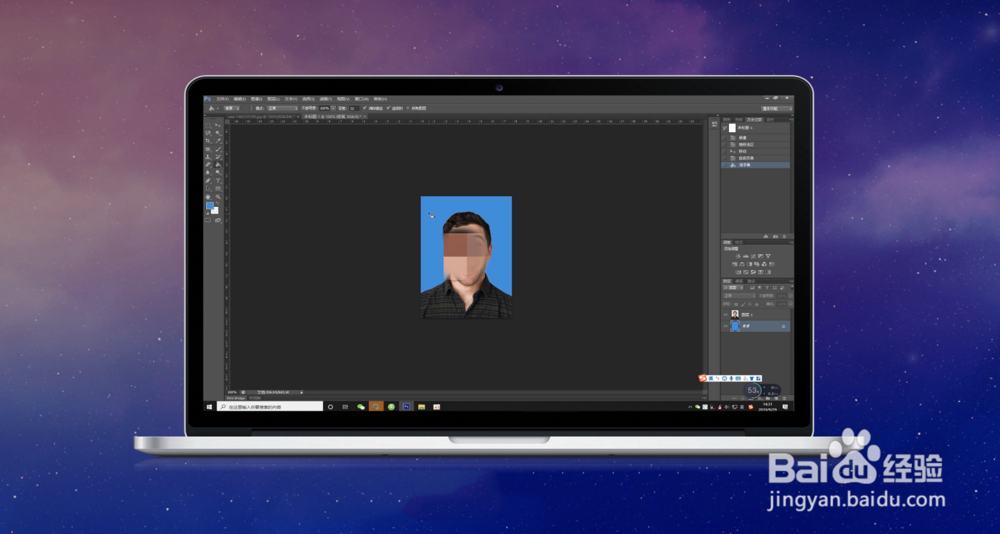Viewport: 1000px width, 534px height.
Task: Select the Eyedropper tool
Action: click(218, 140)
